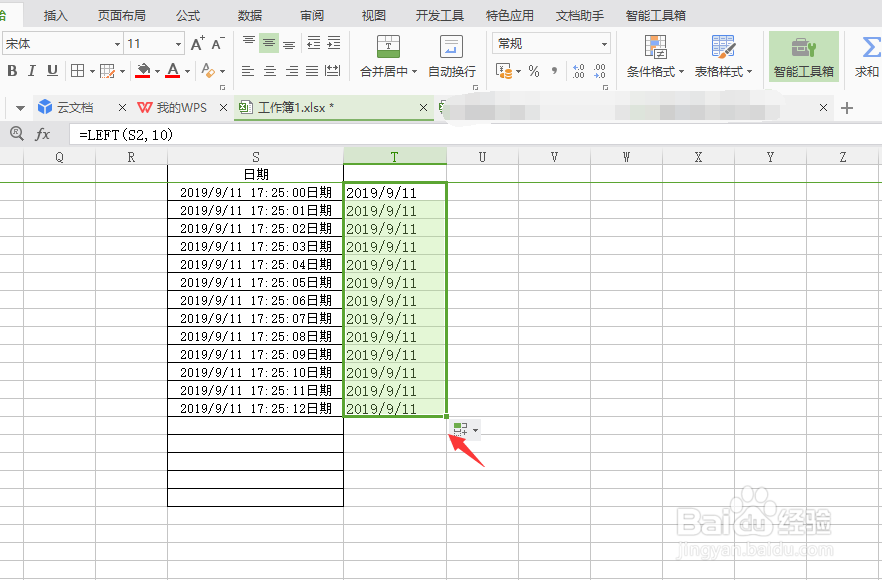882x580 pixels.
Task: Toggle italic formatting
Action: pyautogui.click(x=32, y=71)
